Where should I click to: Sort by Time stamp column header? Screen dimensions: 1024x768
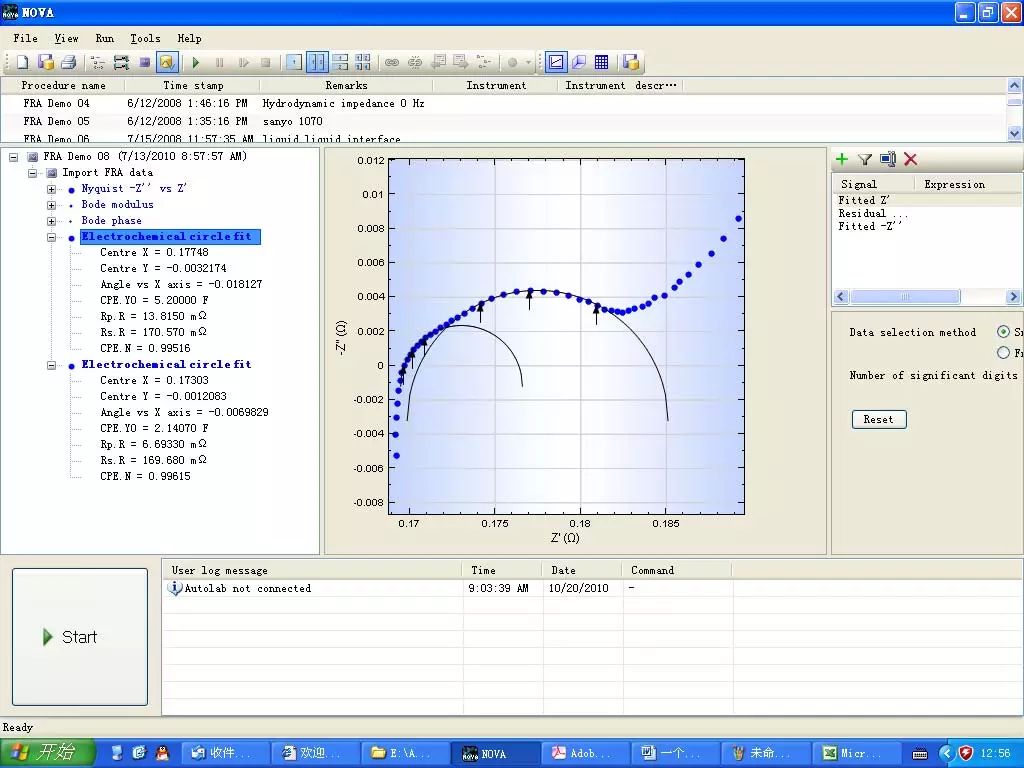193,86
